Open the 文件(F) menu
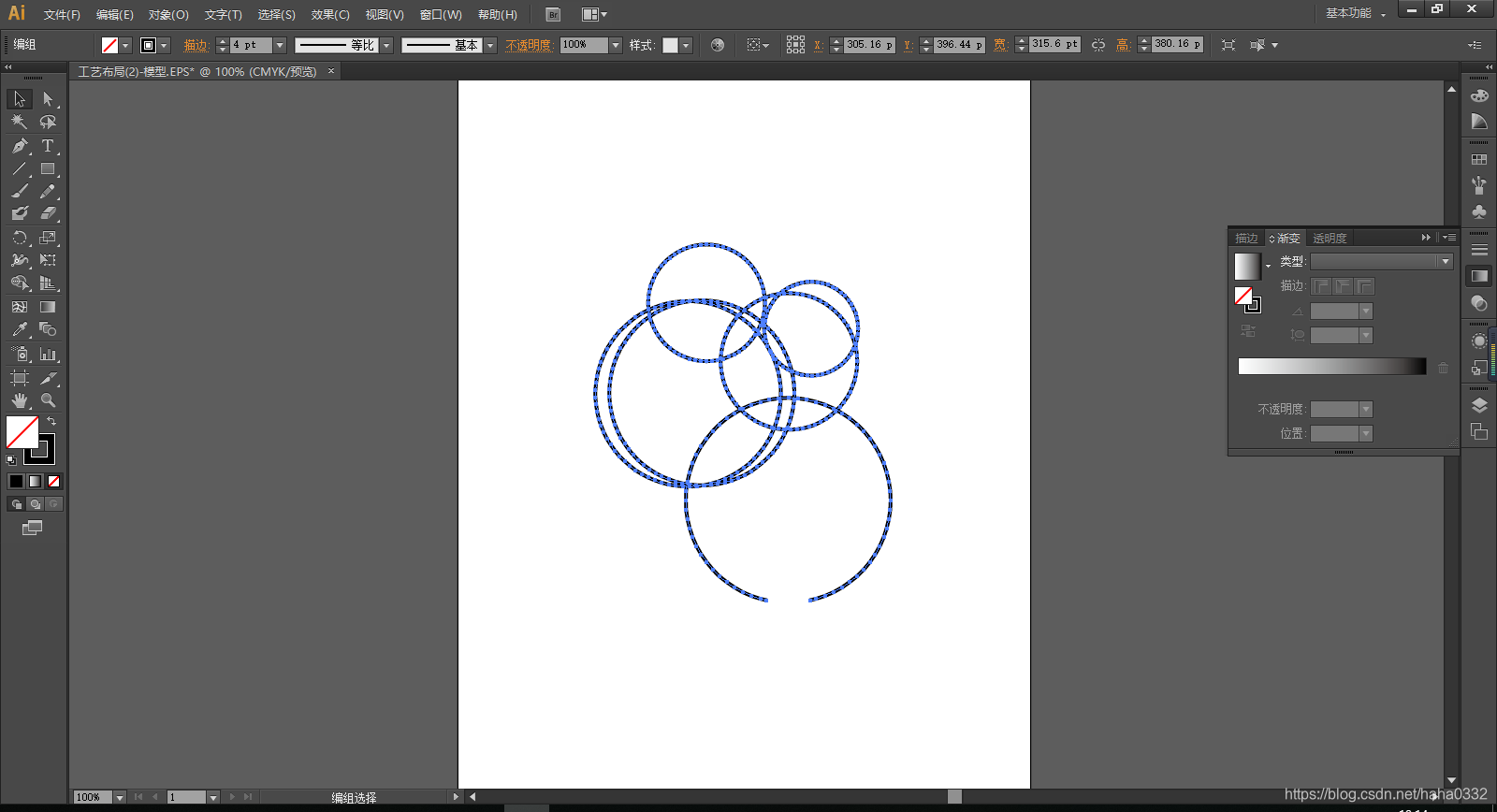The image size is (1497, 812). pos(62,15)
